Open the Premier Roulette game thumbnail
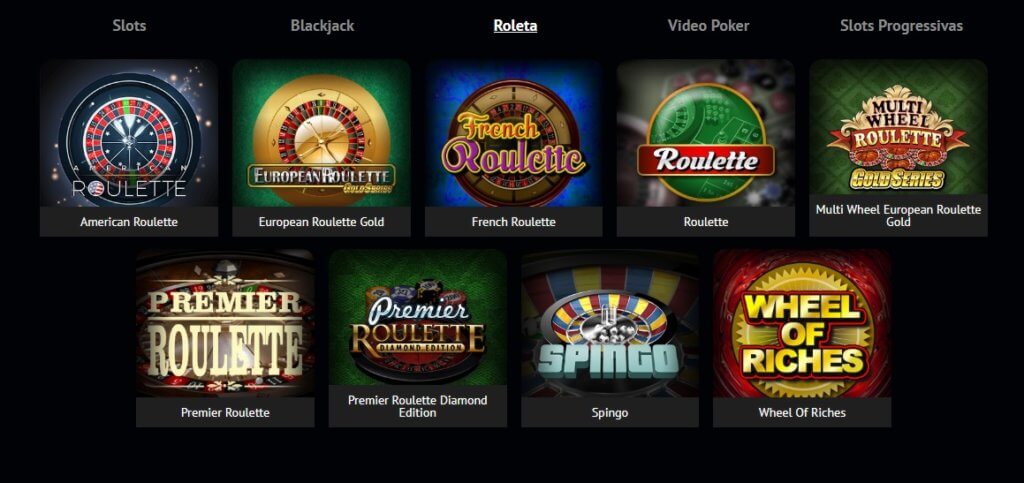 pos(225,324)
